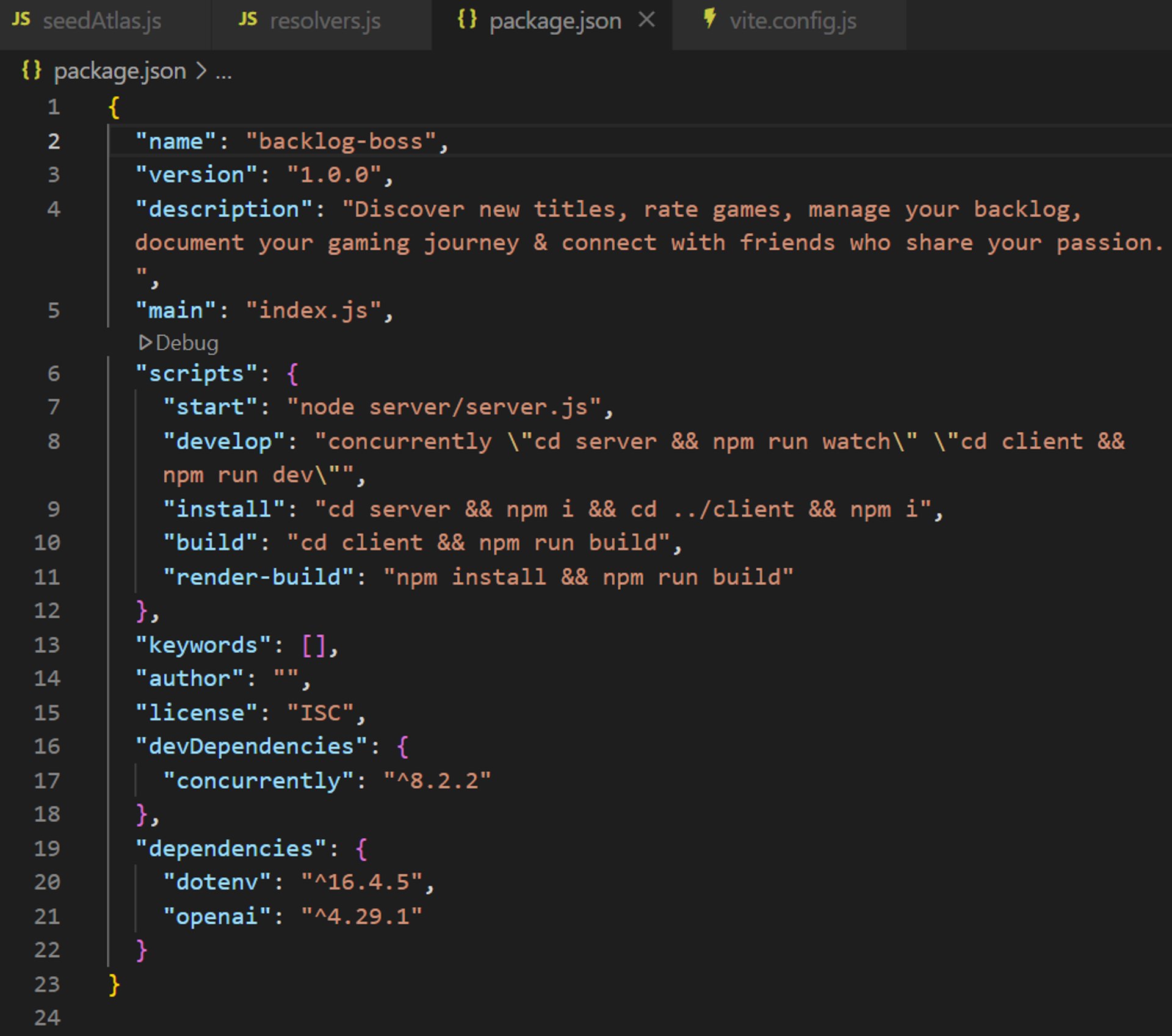Expand the breadcrumb chevron after package.json
This screenshot has height=1036, width=1172.
(201, 71)
